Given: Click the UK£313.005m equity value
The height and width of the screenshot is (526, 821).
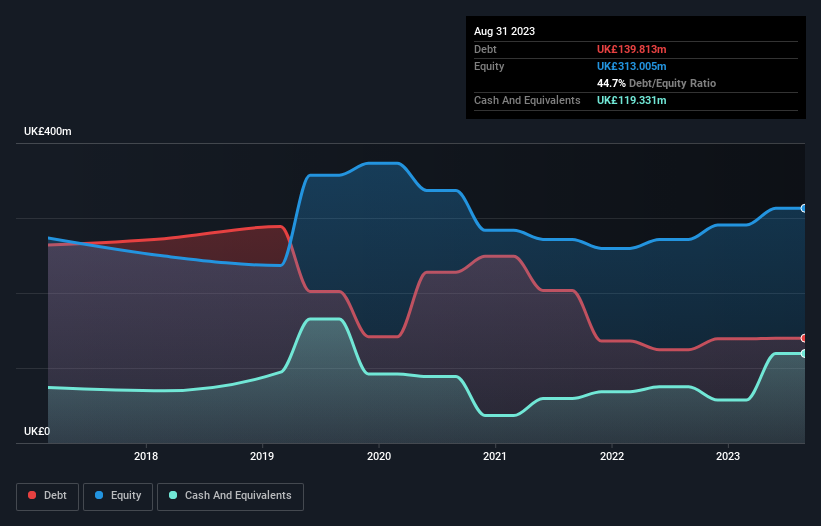Looking at the screenshot, I should pyautogui.click(x=631, y=66).
